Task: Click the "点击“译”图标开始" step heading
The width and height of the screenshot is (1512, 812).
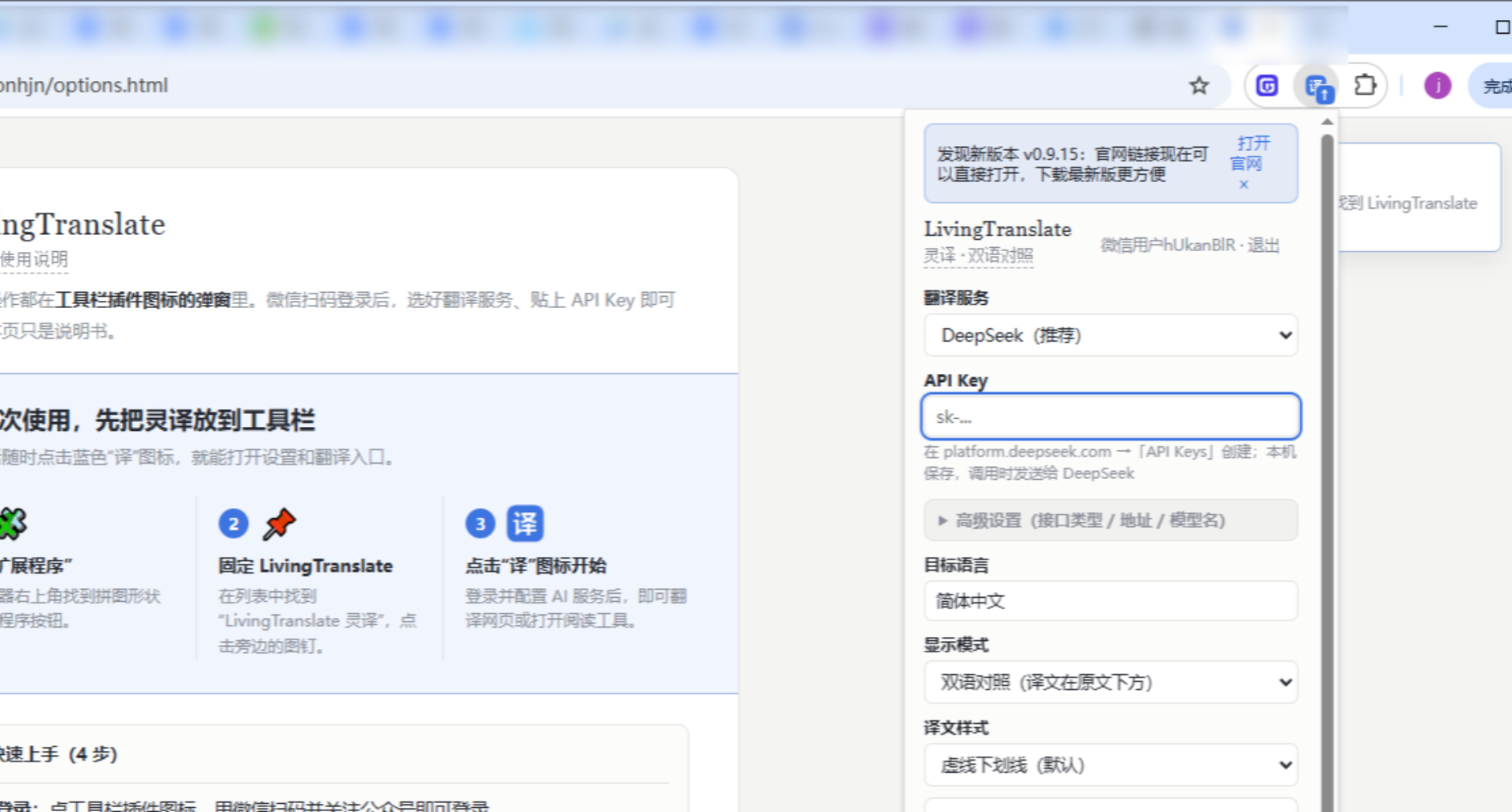Action: point(536,566)
